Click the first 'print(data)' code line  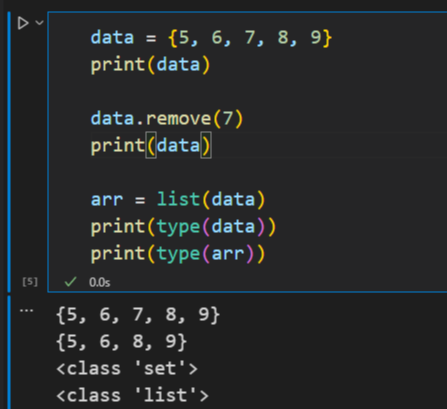point(150,64)
